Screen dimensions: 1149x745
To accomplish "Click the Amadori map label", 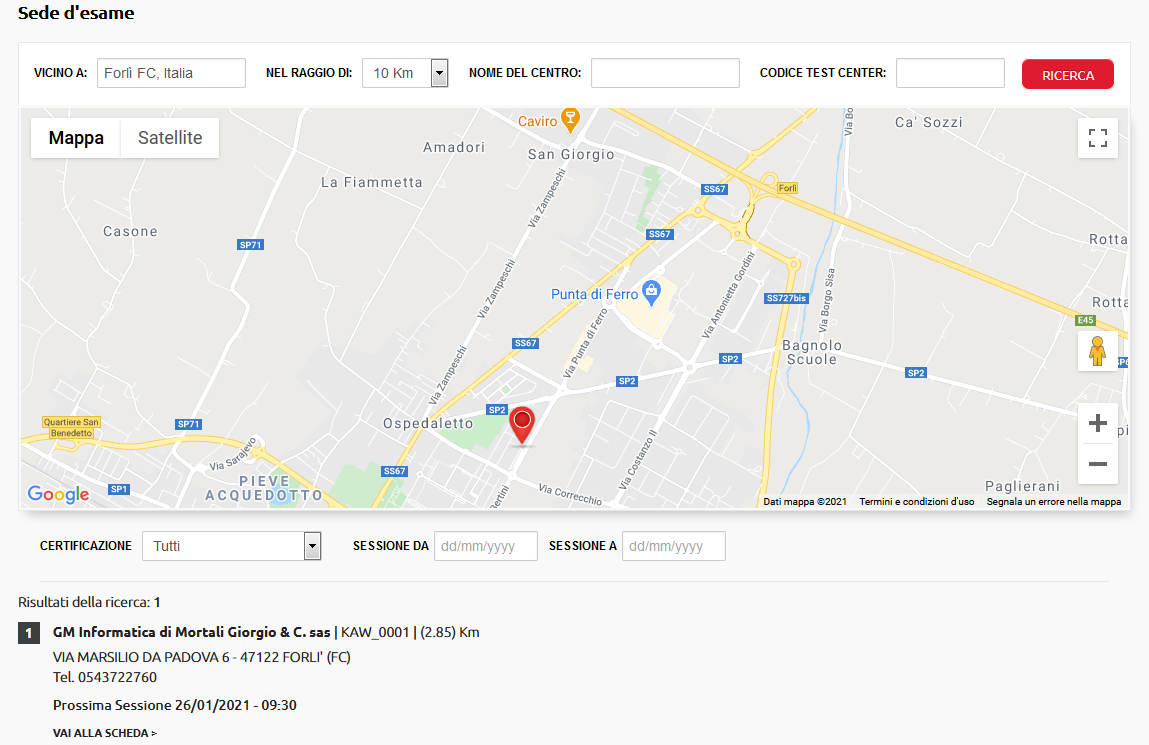I will point(454,147).
